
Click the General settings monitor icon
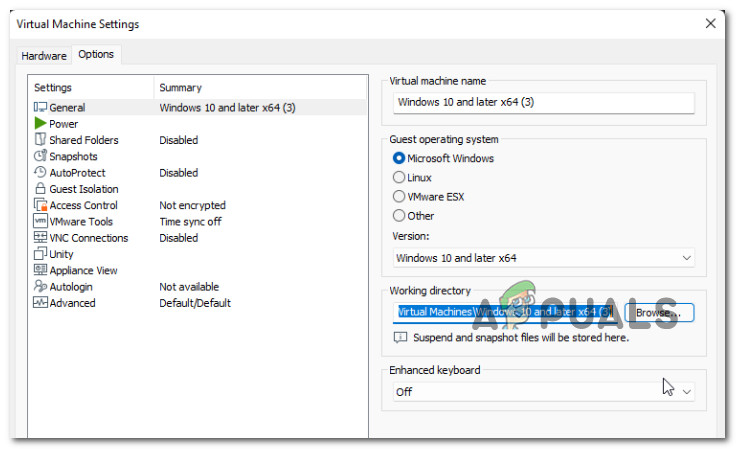click(40, 107)
